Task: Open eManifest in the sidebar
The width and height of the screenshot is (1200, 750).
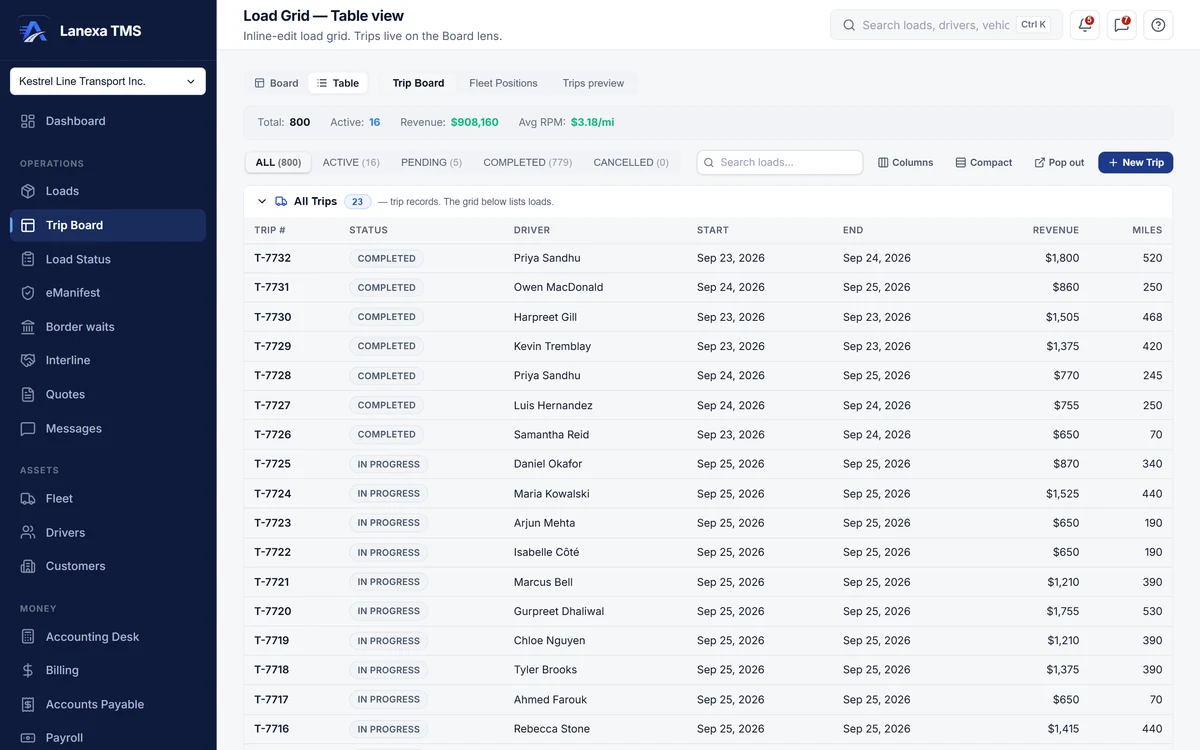Action: tap(108, 293)
